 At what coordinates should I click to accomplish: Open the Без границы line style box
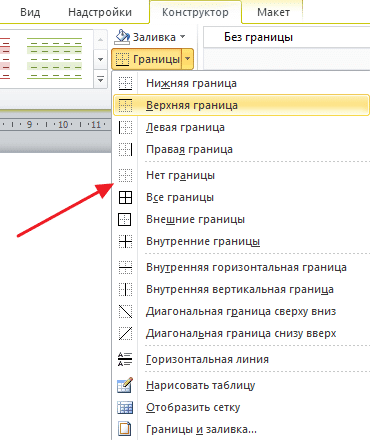pyautogui.click(x=286, y=37)
